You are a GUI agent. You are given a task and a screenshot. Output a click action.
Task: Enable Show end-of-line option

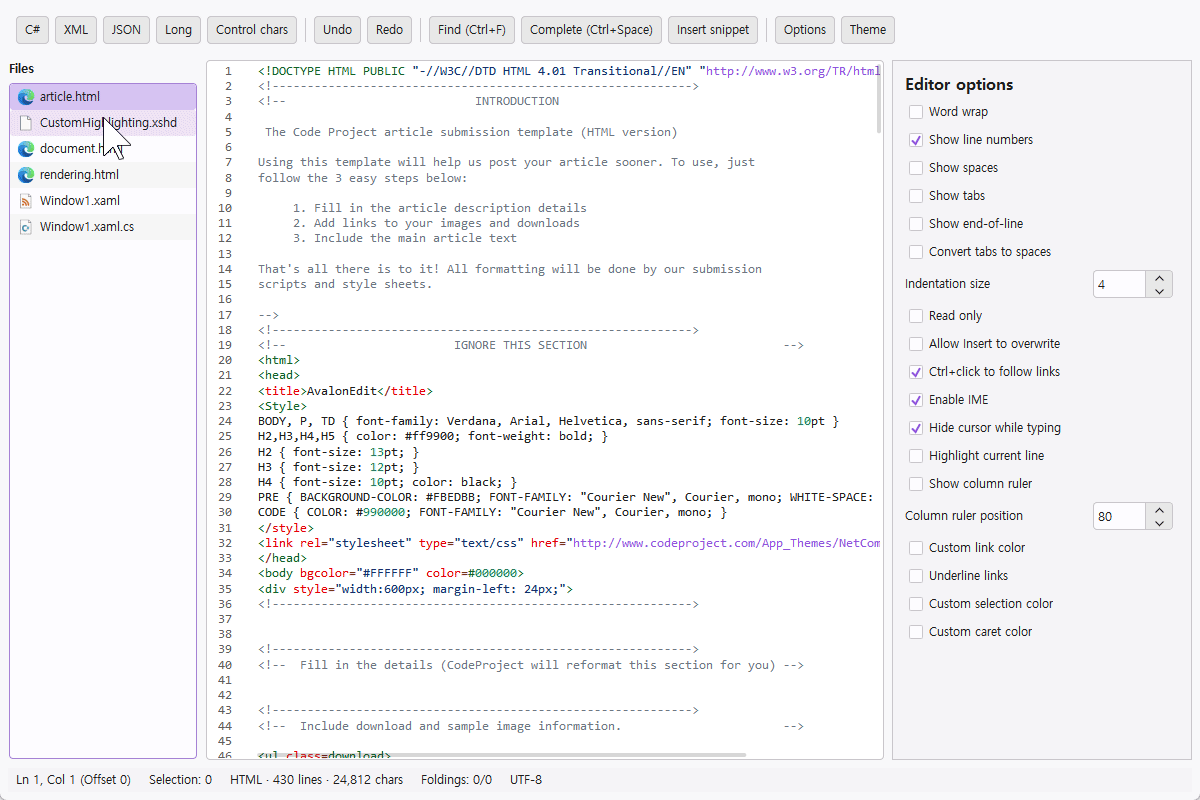916,224
